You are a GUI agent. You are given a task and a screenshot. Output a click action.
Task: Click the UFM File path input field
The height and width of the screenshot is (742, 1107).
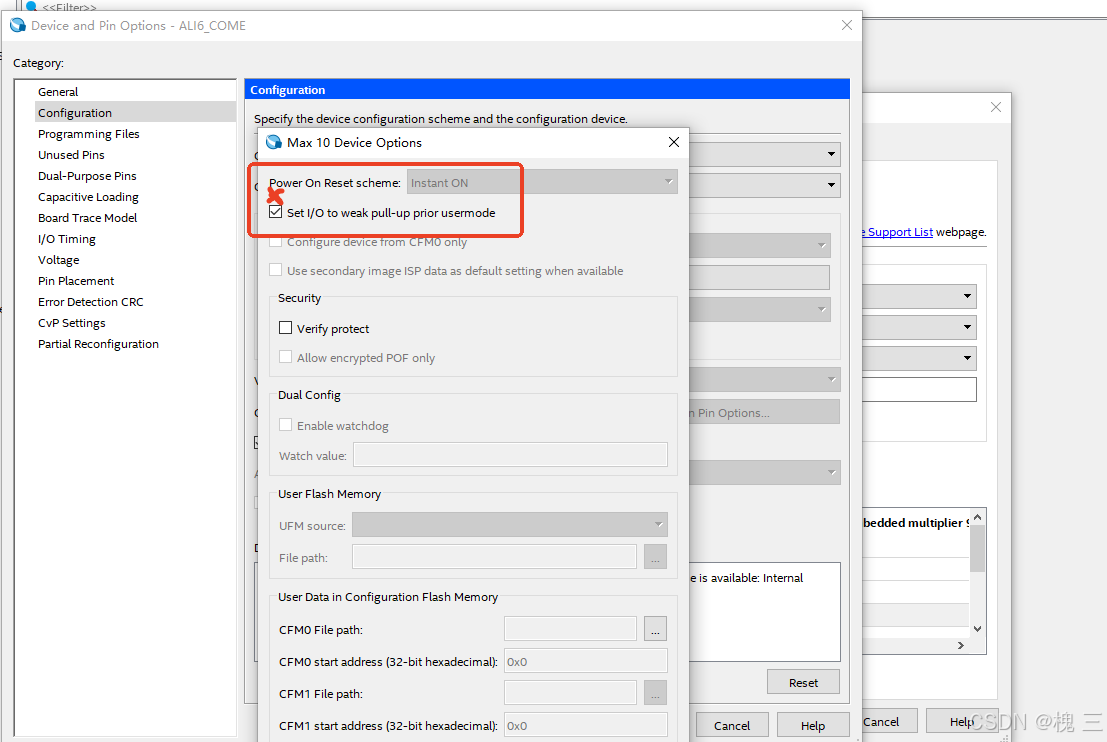(x=494, y=556)
